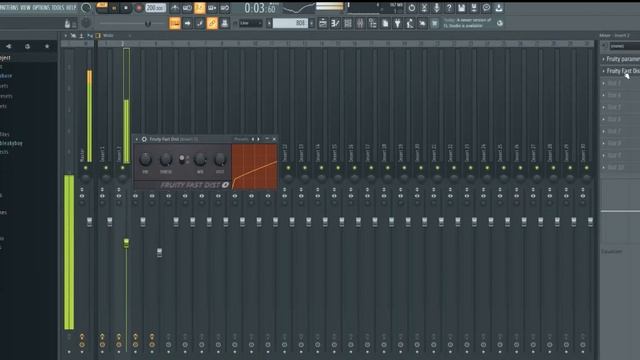Click the render/export audio icon

click(474, 8)
